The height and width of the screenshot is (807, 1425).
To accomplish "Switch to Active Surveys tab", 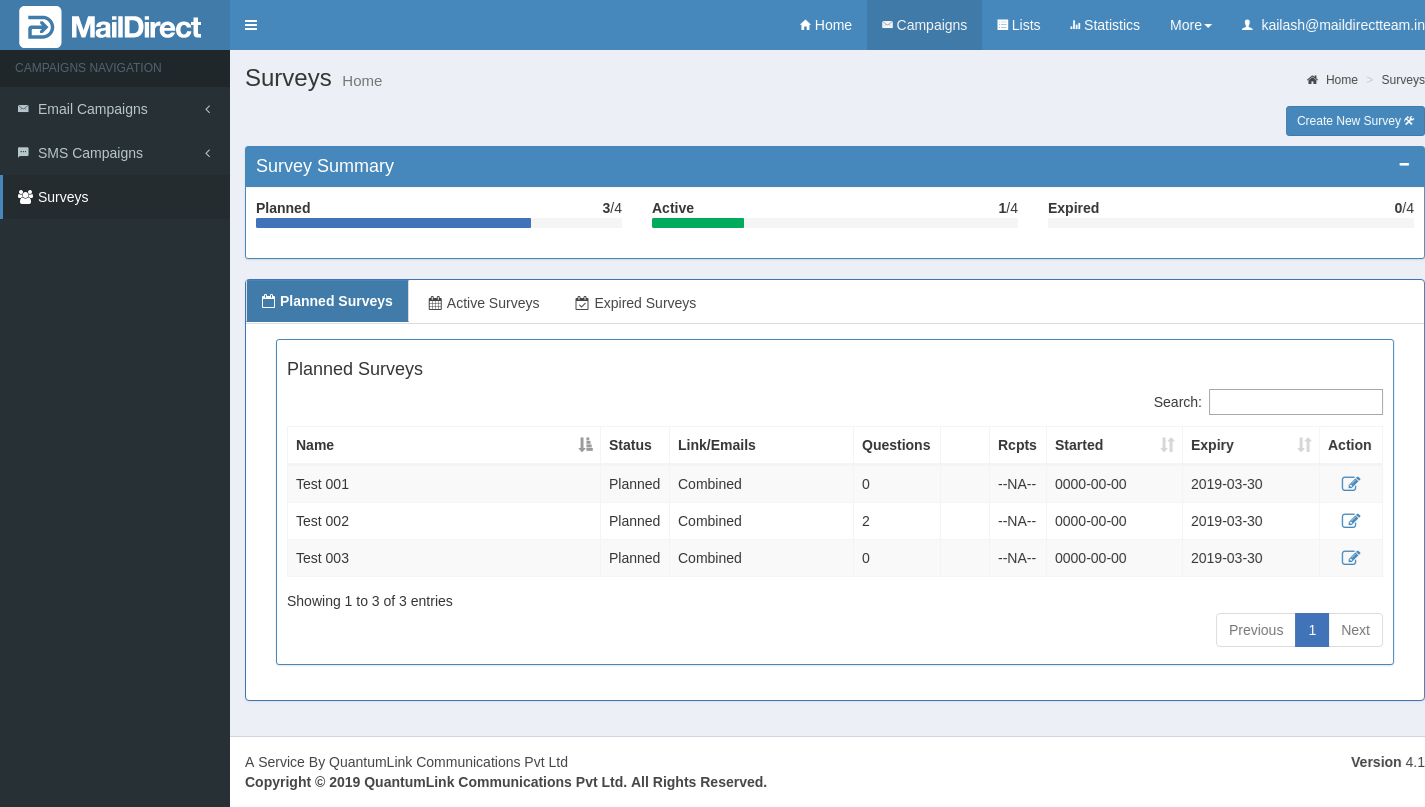I will (x=484, y=303).
